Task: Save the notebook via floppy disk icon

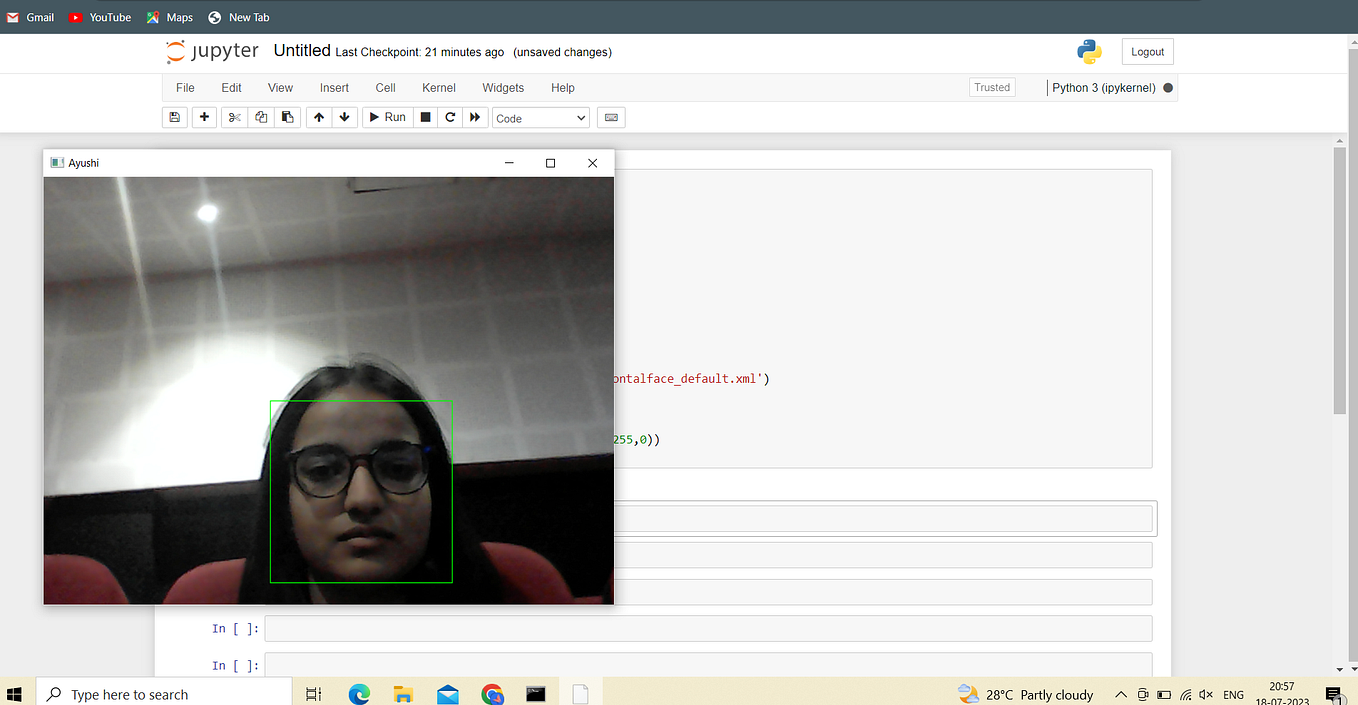Action: [175, 117]
